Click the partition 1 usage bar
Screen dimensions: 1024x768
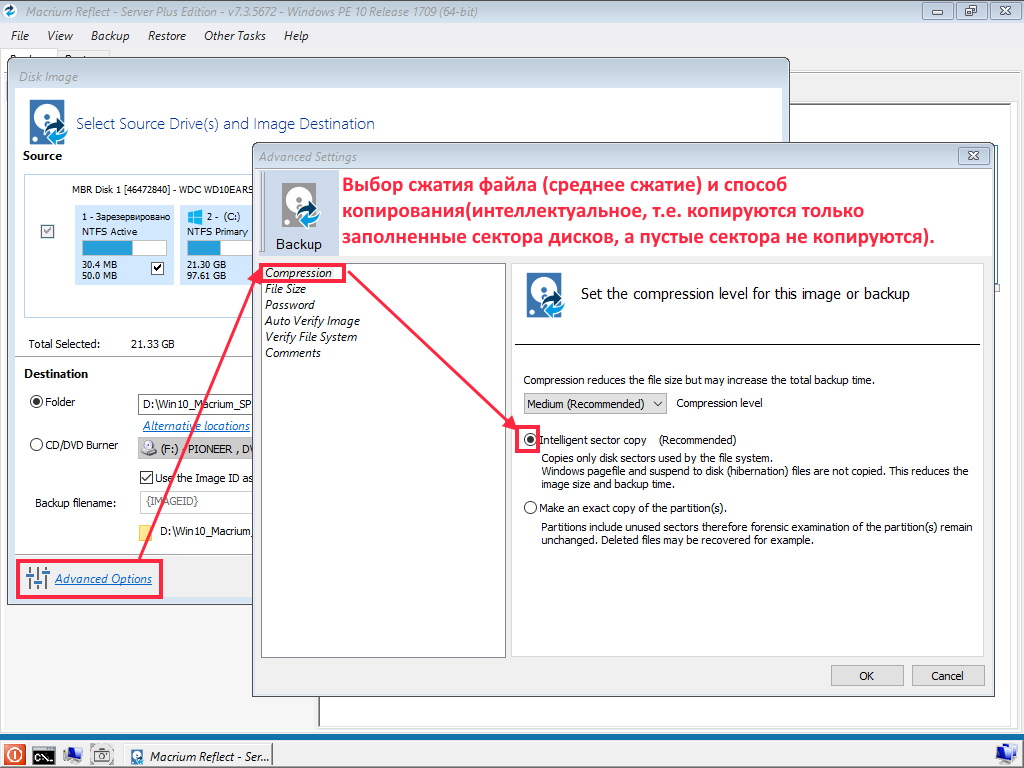click(124, 248)
